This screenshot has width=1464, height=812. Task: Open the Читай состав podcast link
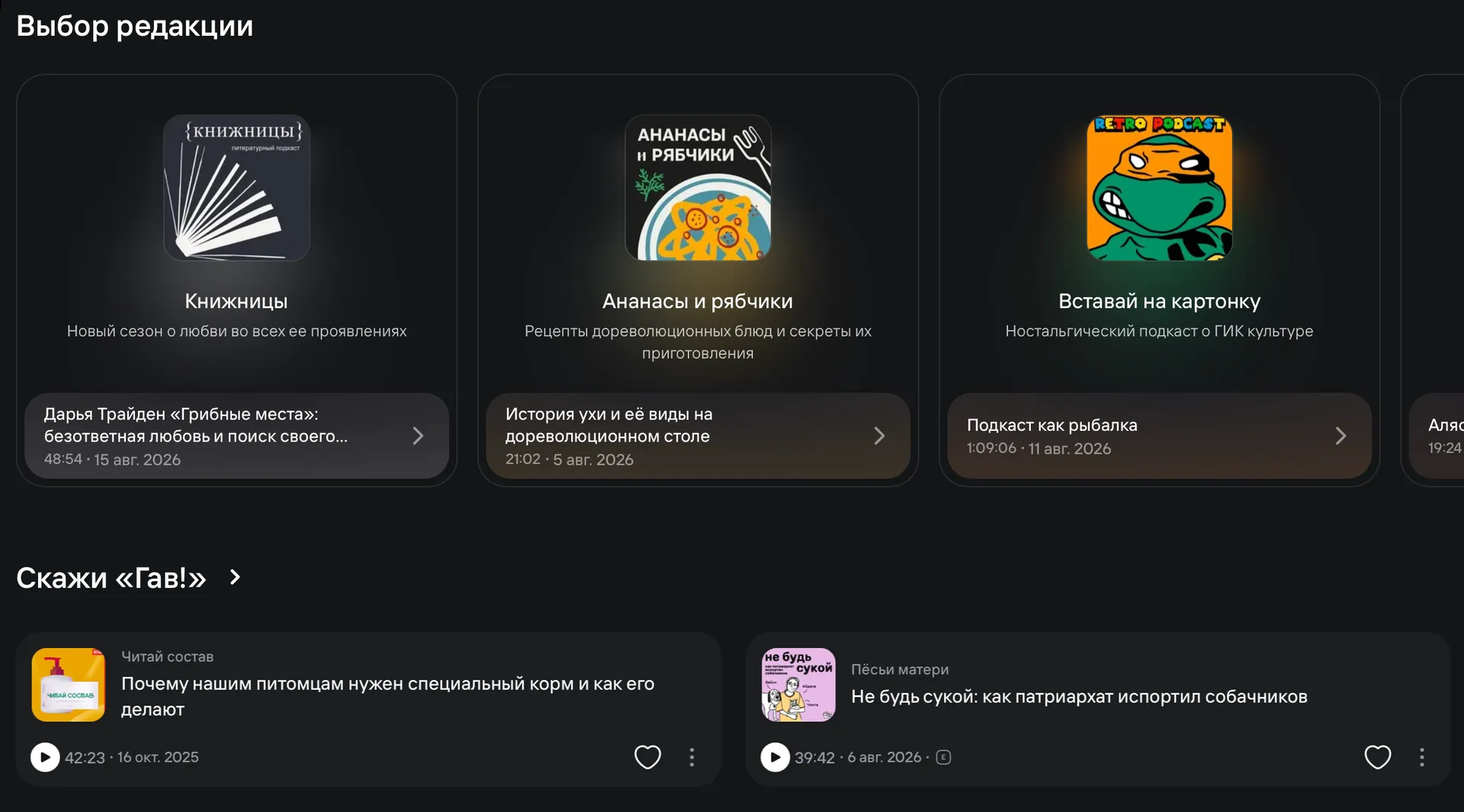coord(167,656)
